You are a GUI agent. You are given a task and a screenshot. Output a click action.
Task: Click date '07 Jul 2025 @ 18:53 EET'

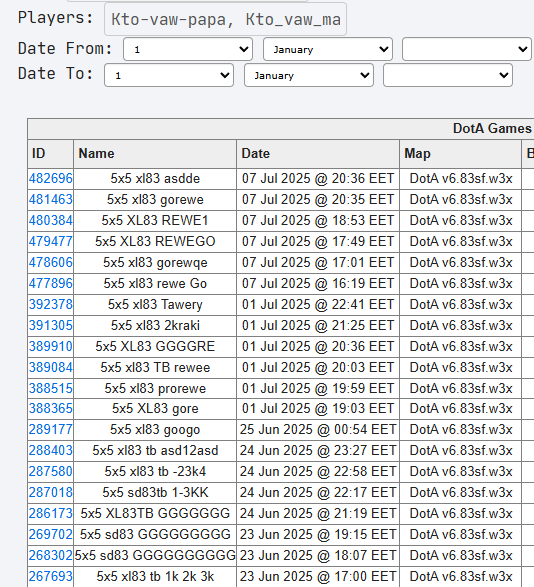pyautogui.click(x=318, y=220)
